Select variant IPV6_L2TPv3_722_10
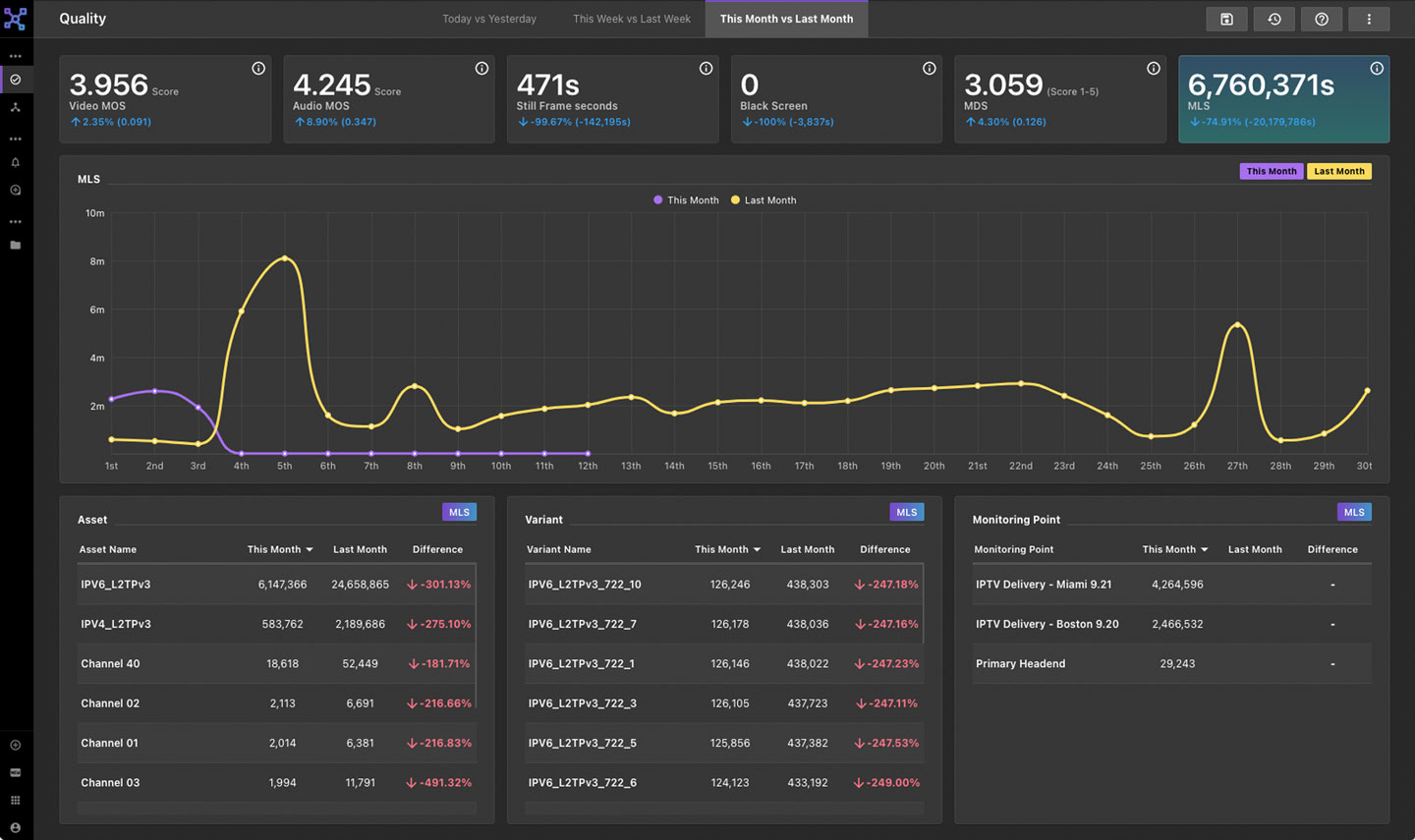This screenshot has width=1415, height=840. 724,585
